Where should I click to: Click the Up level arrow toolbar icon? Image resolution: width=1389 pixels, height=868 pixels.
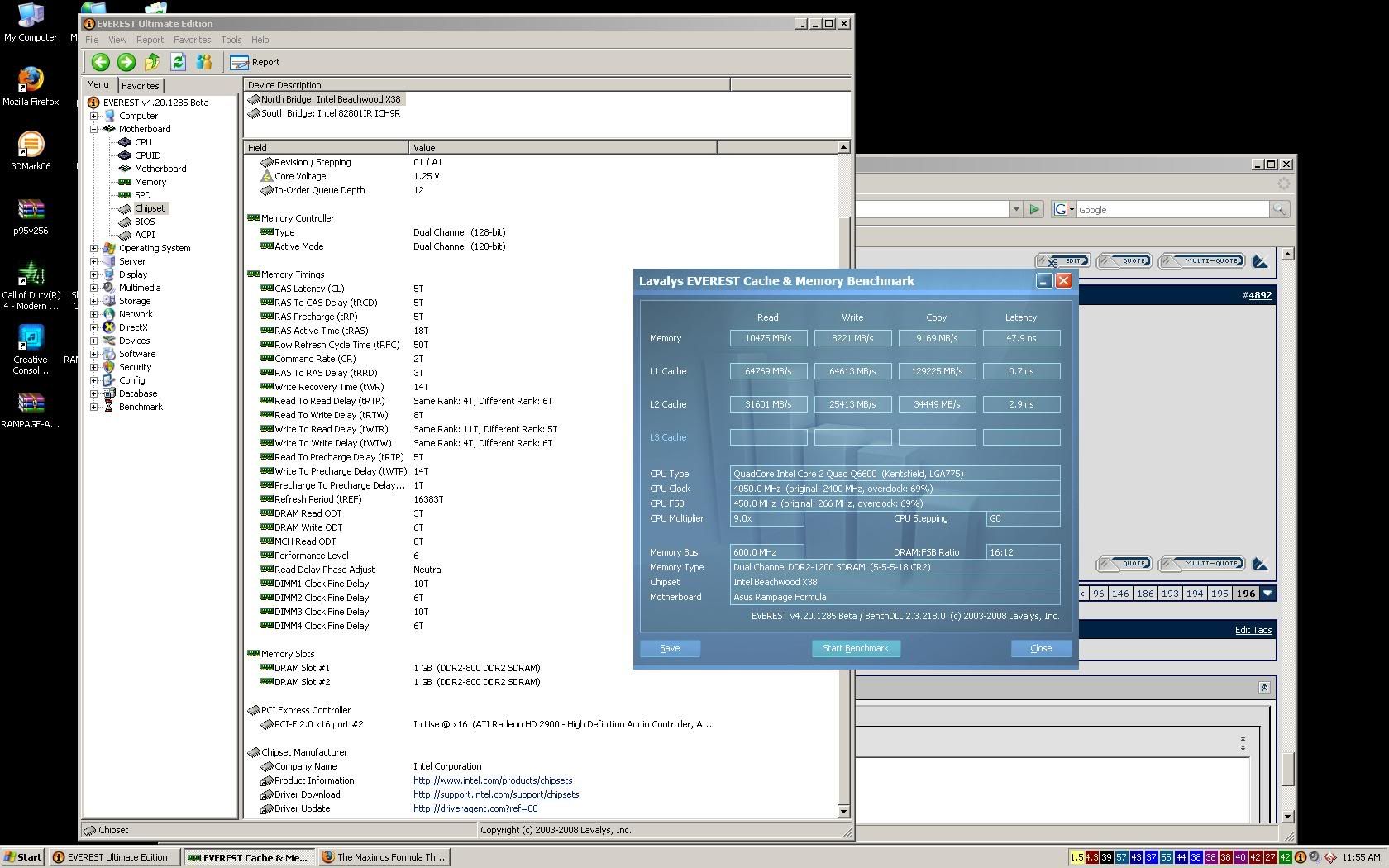click(151, 62)
